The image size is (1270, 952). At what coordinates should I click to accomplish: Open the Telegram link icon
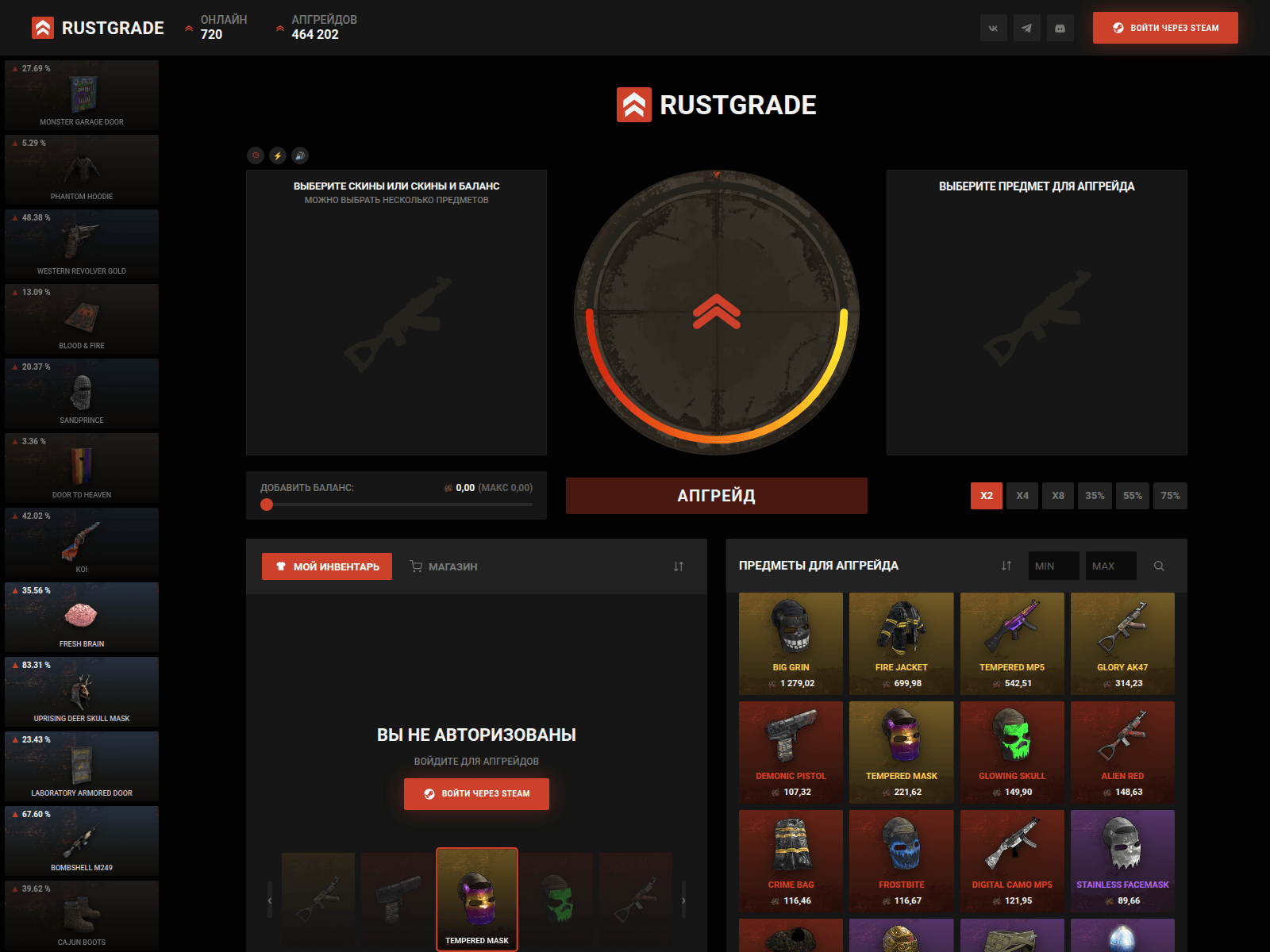coord(1026,28)
